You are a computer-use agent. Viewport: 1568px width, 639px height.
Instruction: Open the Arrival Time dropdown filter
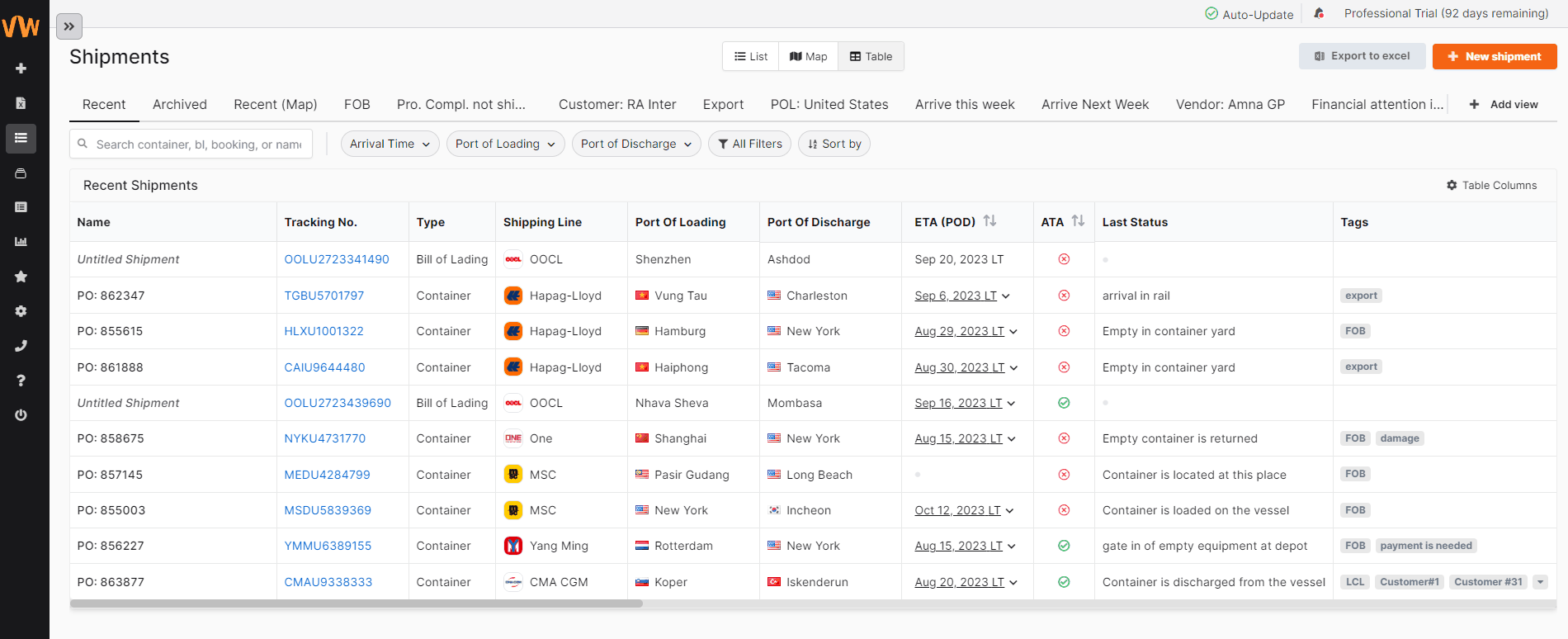pos(390,144)
